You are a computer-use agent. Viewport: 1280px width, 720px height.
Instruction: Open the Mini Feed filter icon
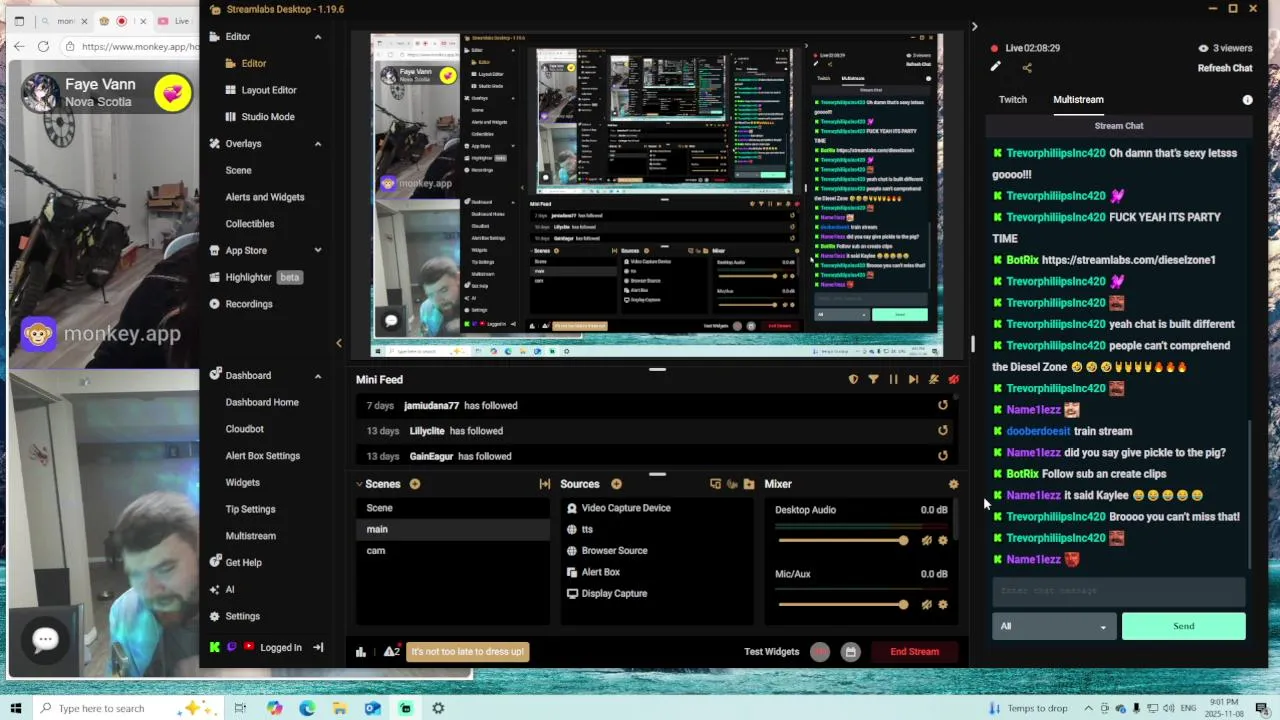point(873,380)
